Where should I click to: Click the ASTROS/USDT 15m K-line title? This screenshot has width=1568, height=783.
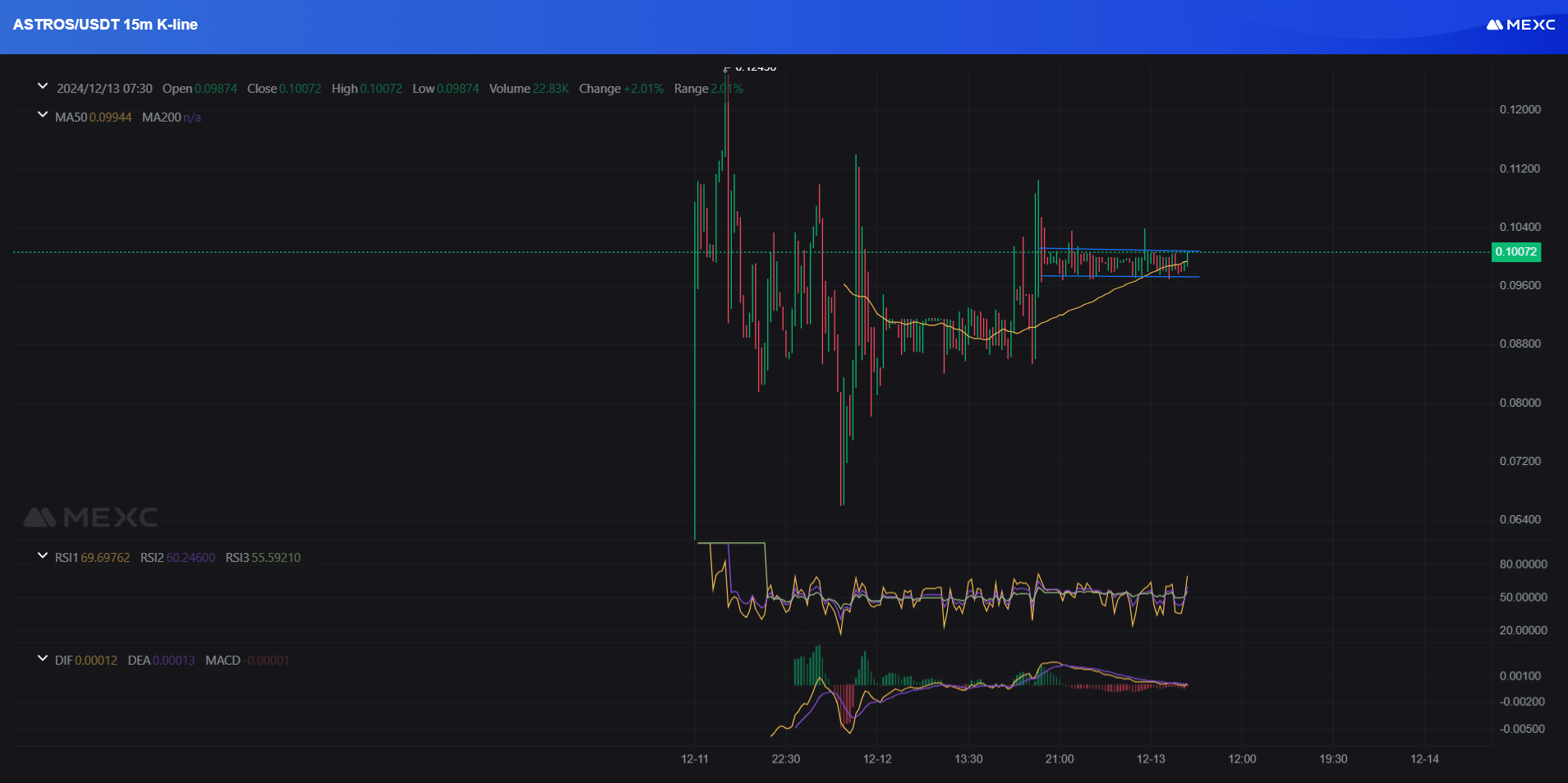105,25
